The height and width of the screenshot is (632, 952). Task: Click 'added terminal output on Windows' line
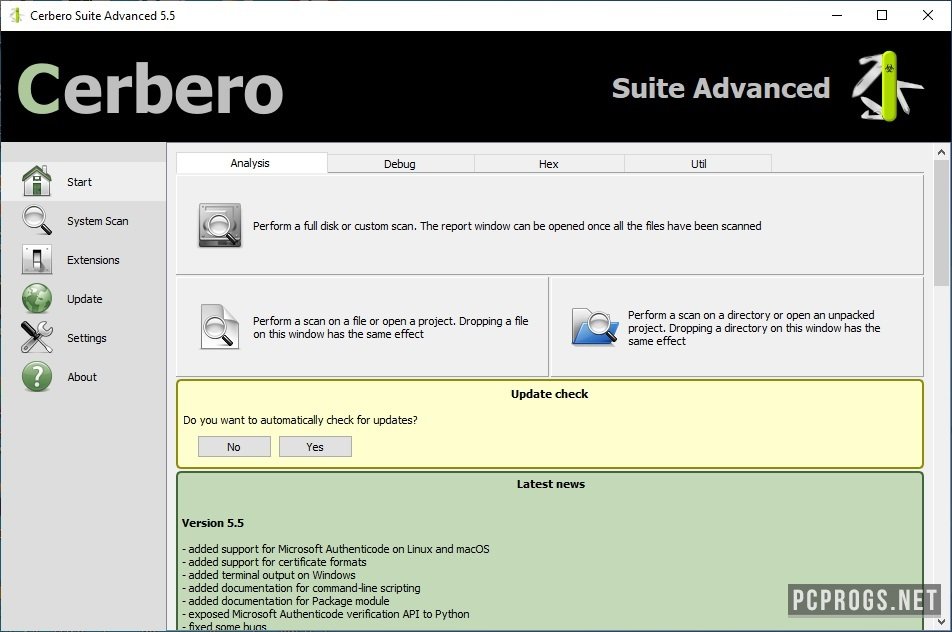coord(269,575)
